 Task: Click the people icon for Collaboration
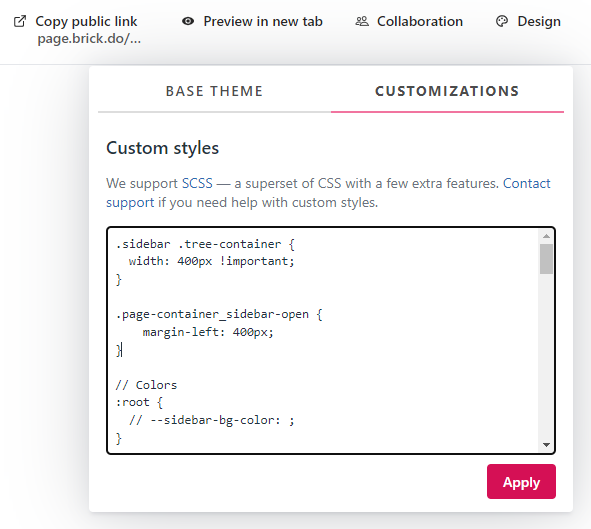pyautogui.click(x=362, y=21)
